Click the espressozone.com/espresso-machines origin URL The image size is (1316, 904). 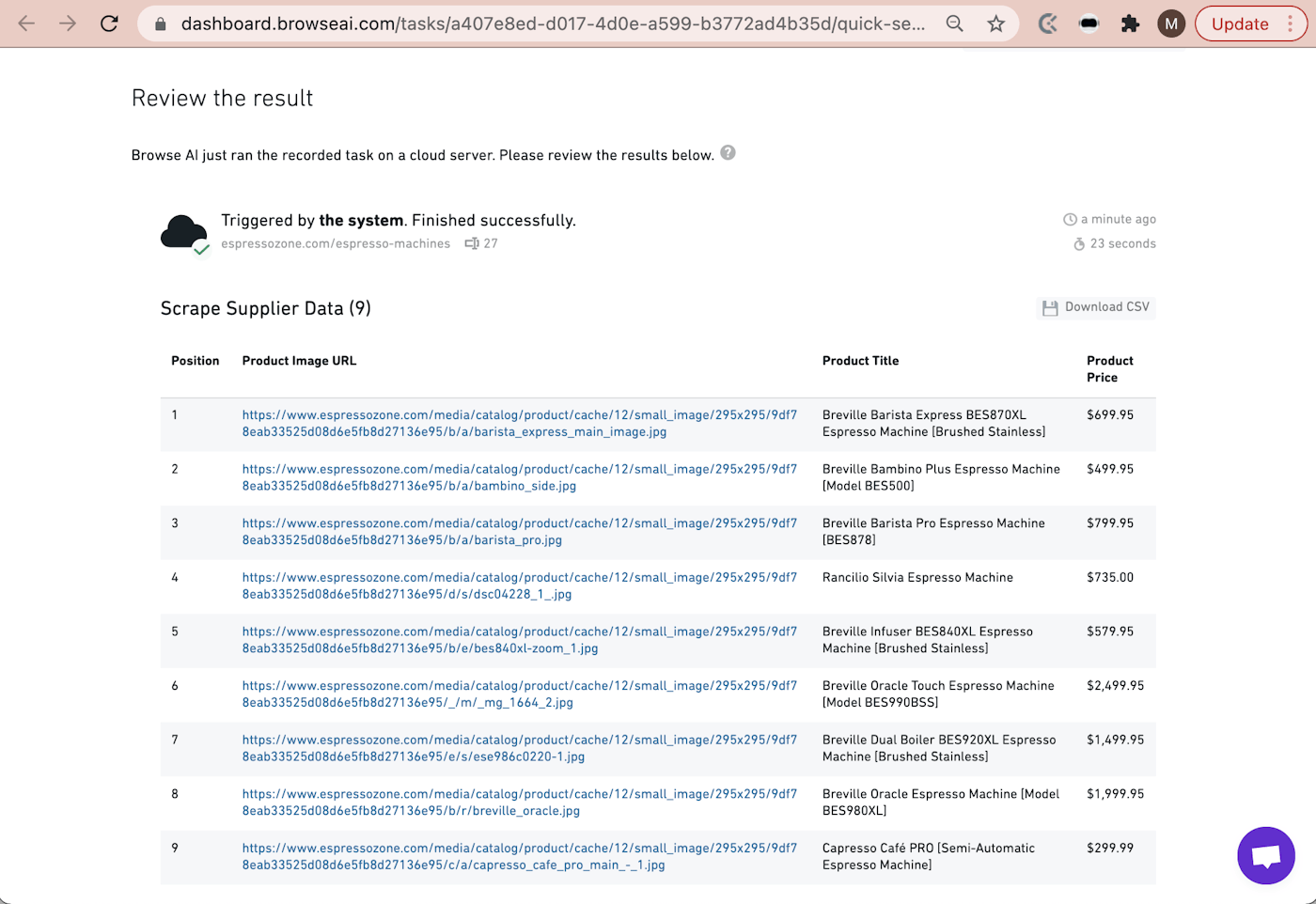coord(336,244)
